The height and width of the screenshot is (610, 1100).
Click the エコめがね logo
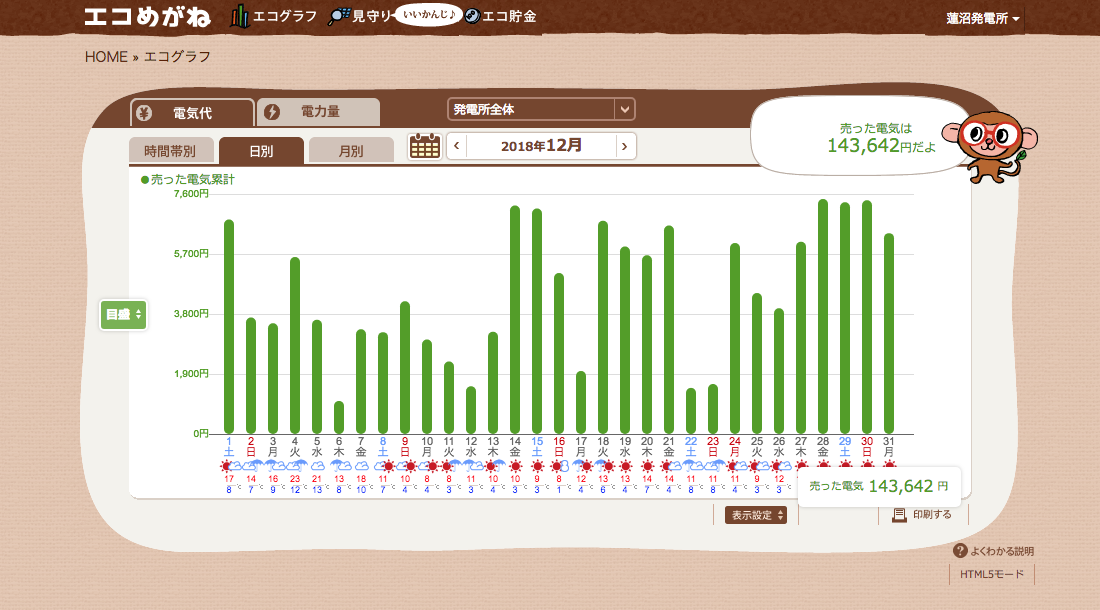(149, 17)
